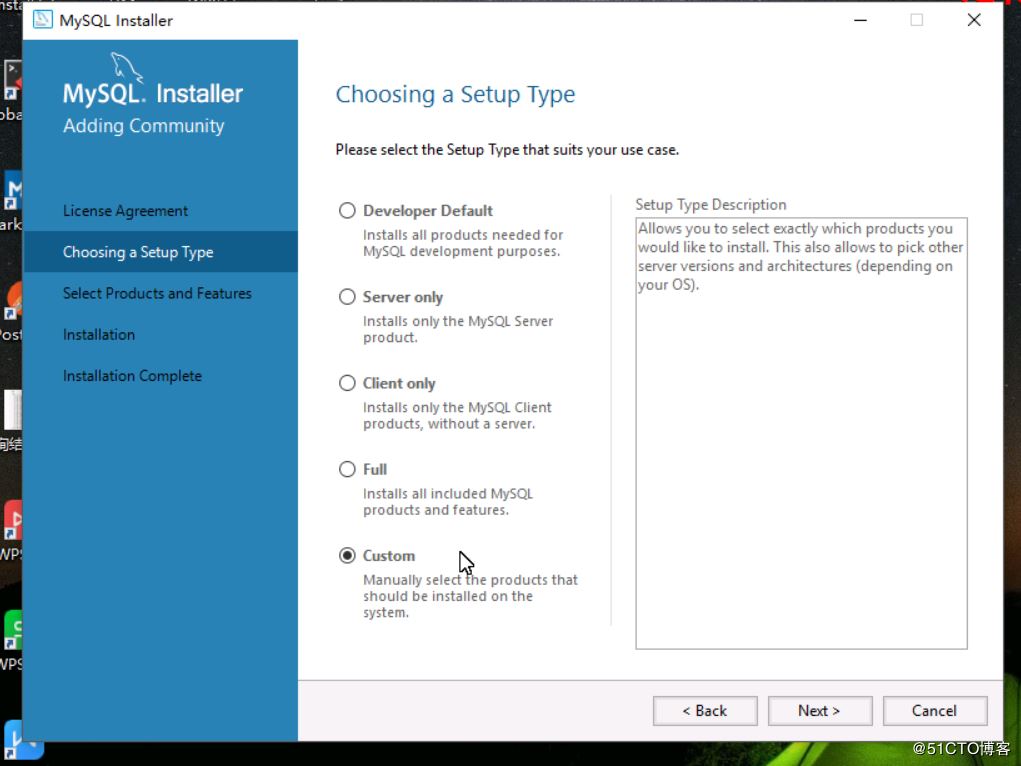Select the Developer Default setup type

click(347, 210)
